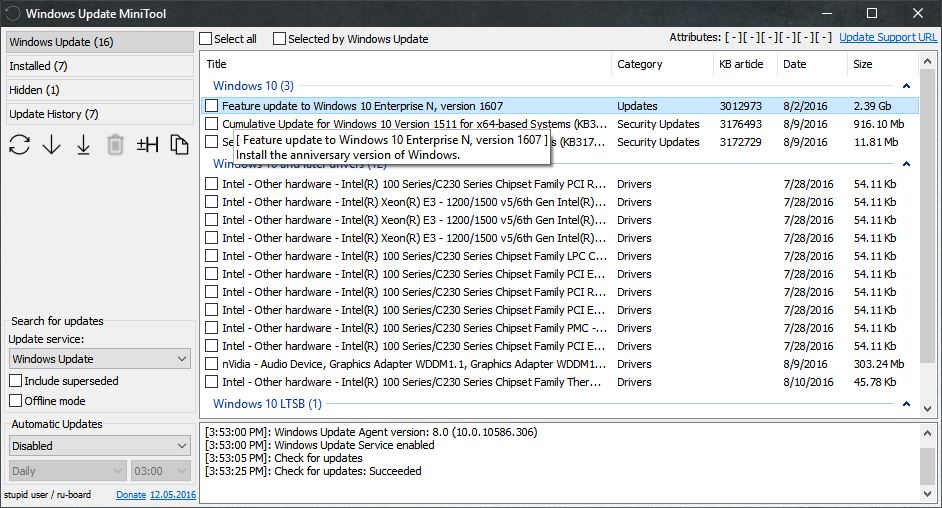The image size is (942, 508).
Task: Tick the Select all checkbox
Action: pos(206,39)
